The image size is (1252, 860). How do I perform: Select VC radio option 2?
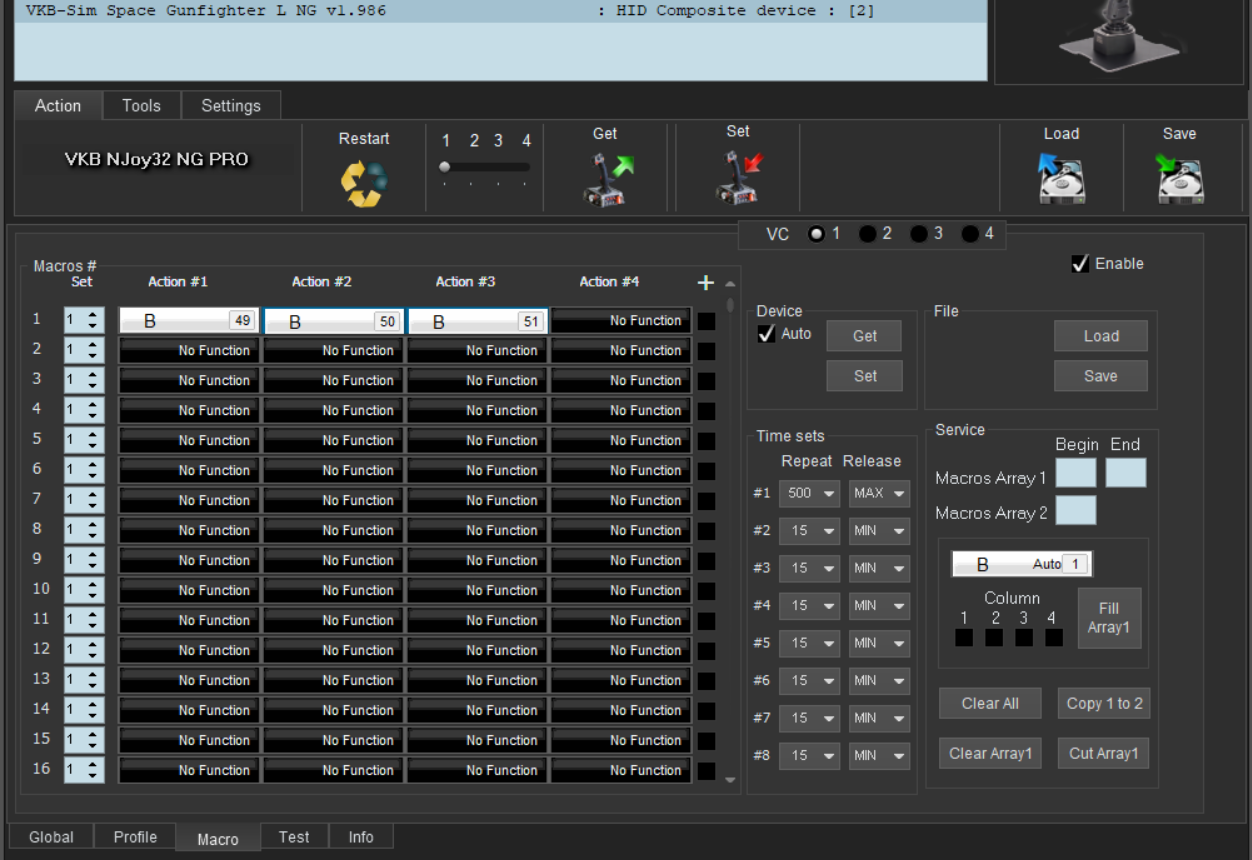(868, 234)
